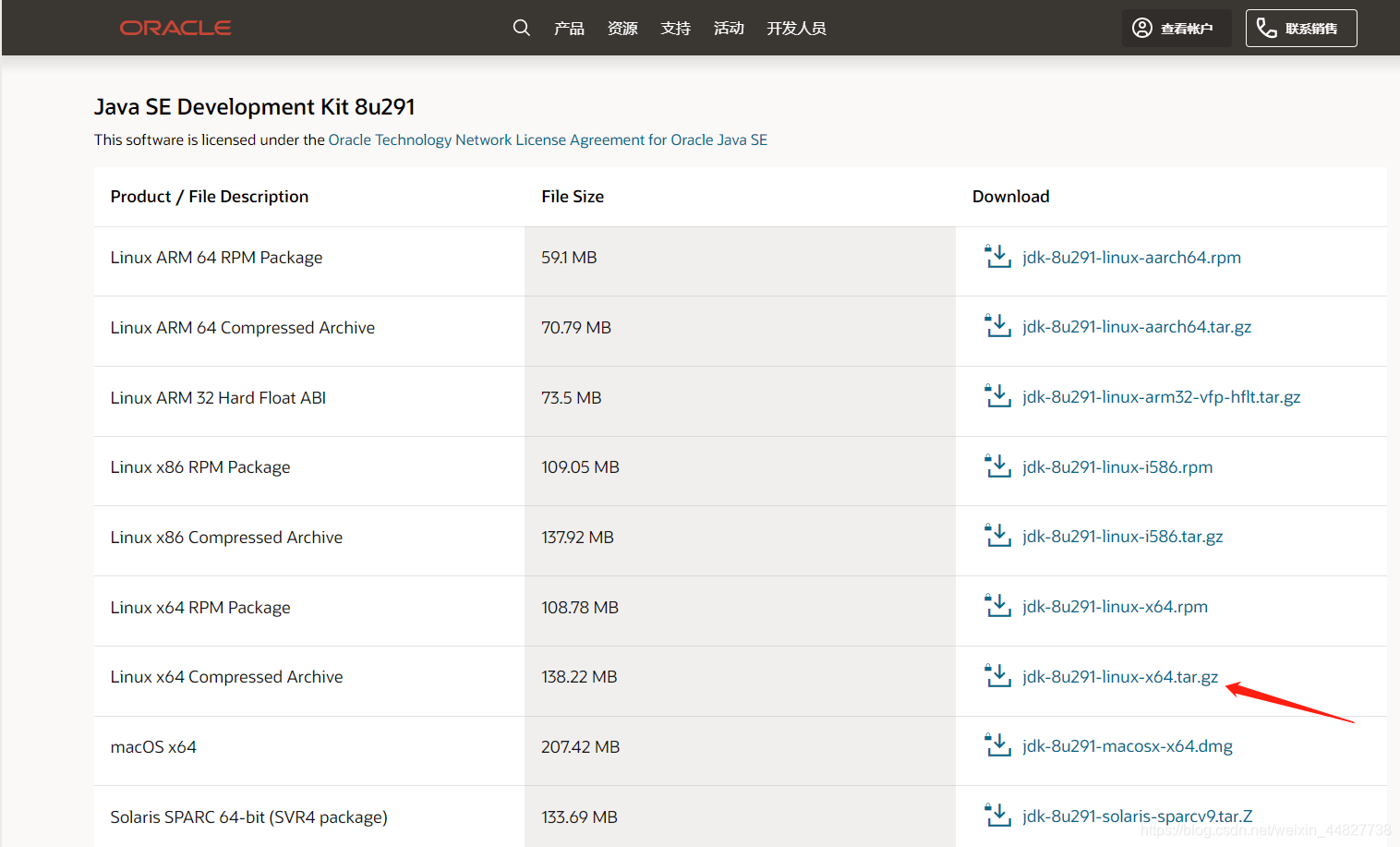Download jdk-8u291-linux-x64.rpm

pos(1115,606)
